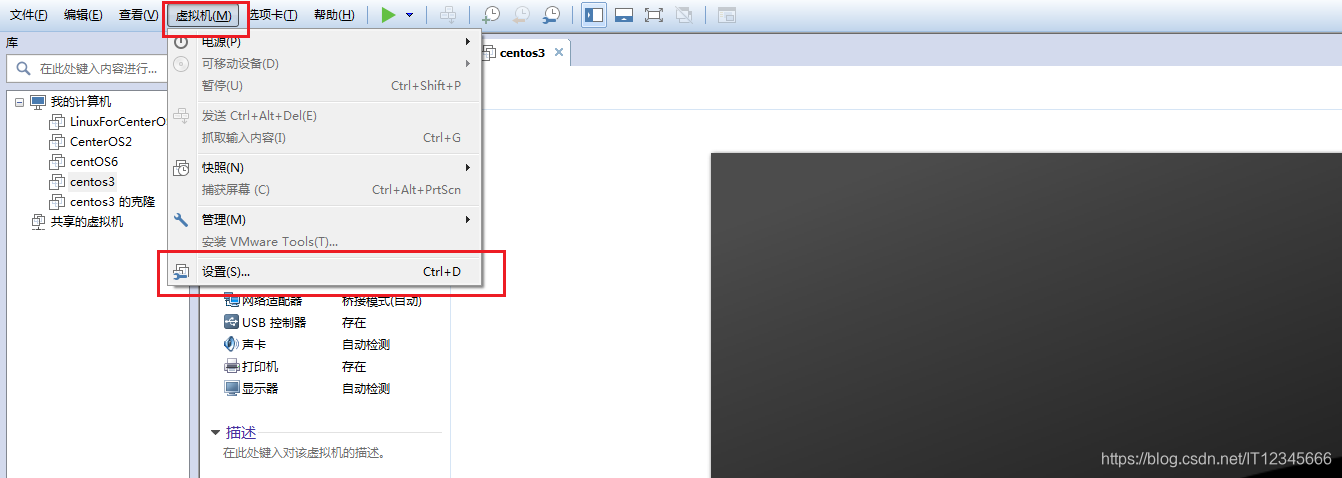Click the wrench icon beside 管理(M)
The image size is (1342, 478).
pos(181,220)
